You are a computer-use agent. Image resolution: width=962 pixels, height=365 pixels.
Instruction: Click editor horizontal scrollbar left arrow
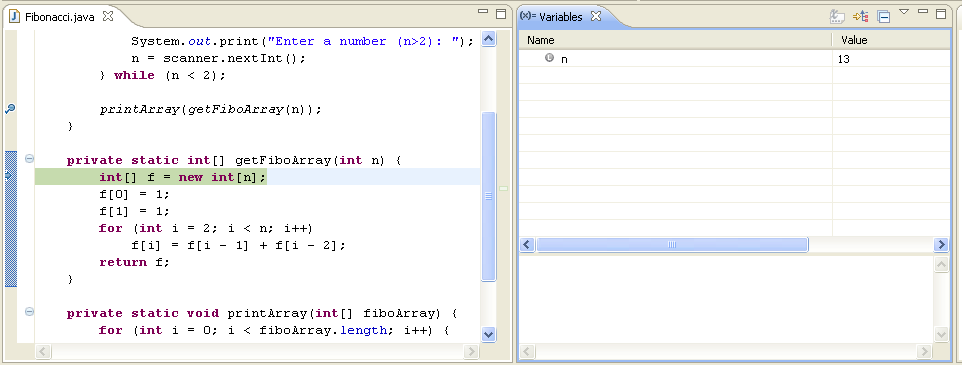42,352
